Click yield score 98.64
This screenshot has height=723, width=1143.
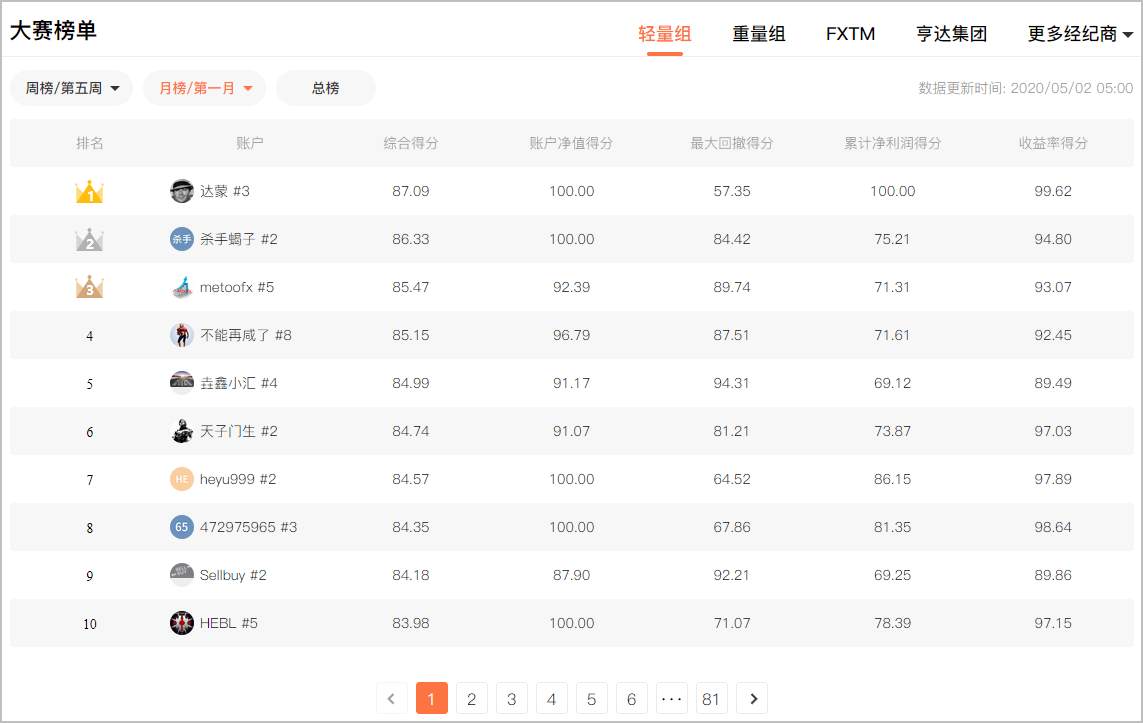[1053, 527]
